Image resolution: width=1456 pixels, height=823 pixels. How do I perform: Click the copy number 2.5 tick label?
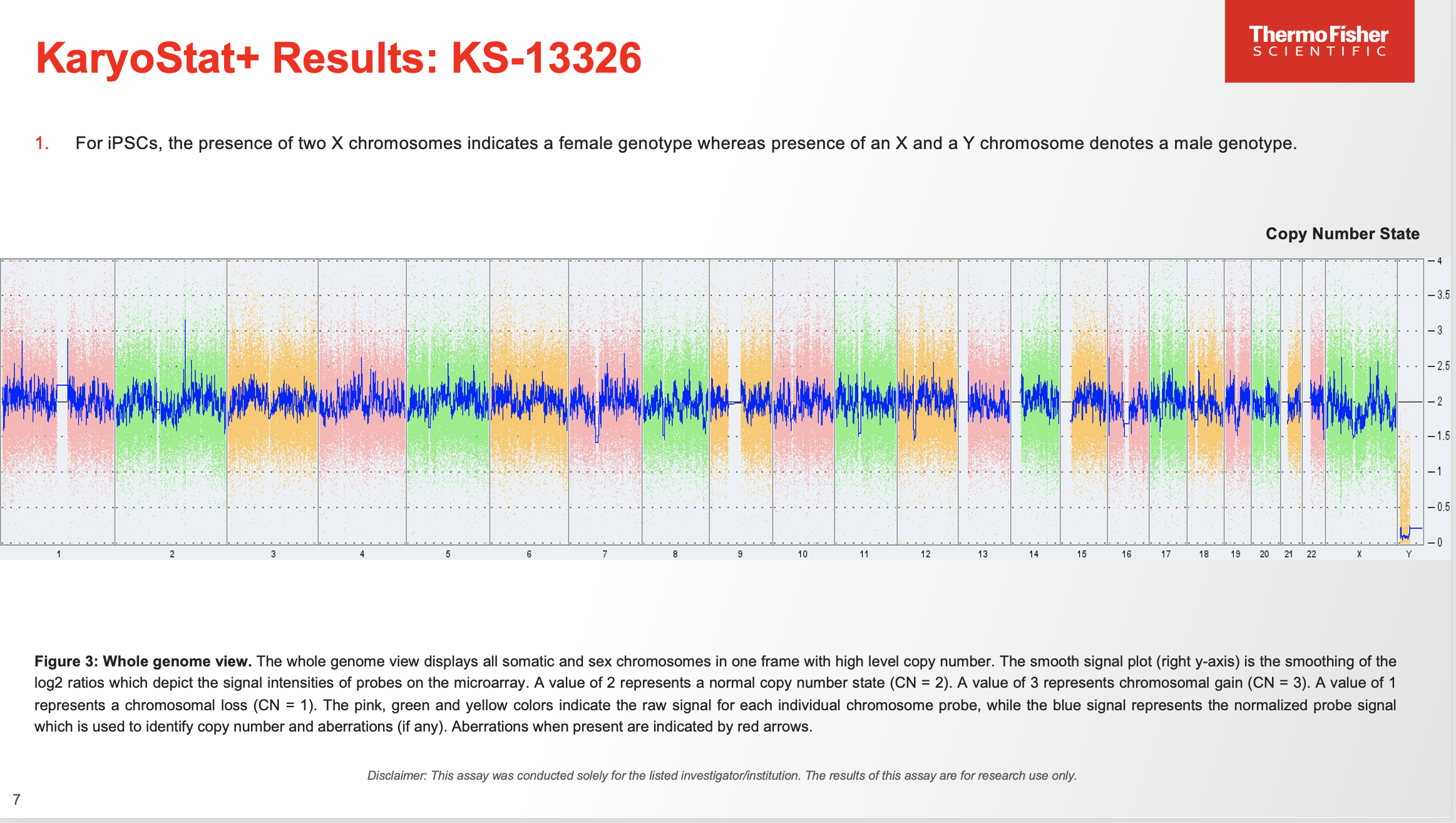(x=1443, y=366)
